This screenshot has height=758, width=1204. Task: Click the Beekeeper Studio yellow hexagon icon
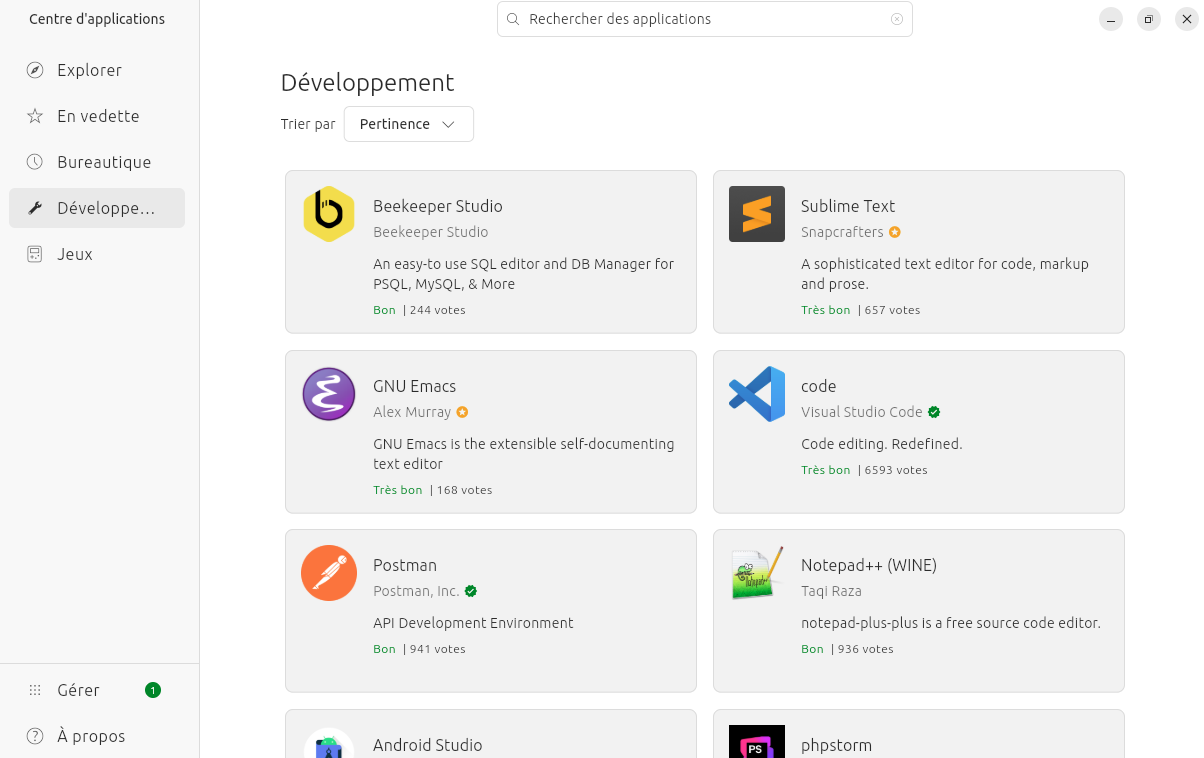pos(329,214)
